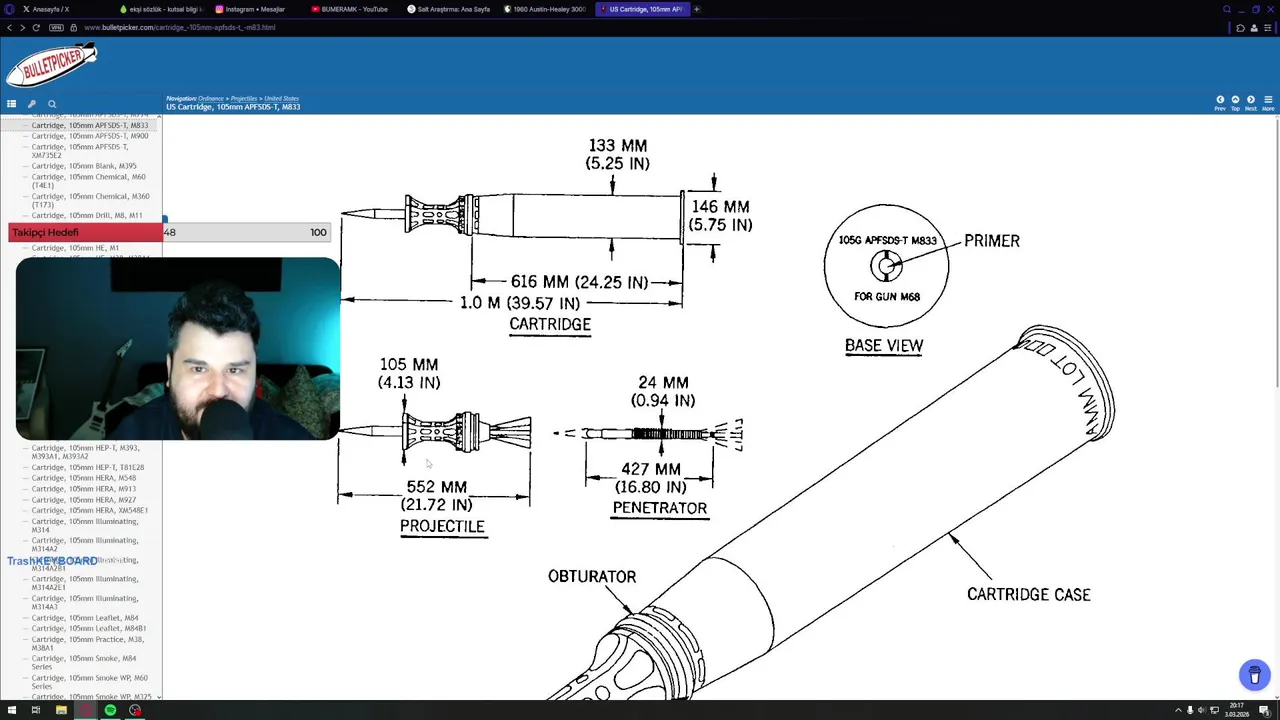
Task: Select Cartridge, 105mm HE, M1
Action: pos(75,248)
